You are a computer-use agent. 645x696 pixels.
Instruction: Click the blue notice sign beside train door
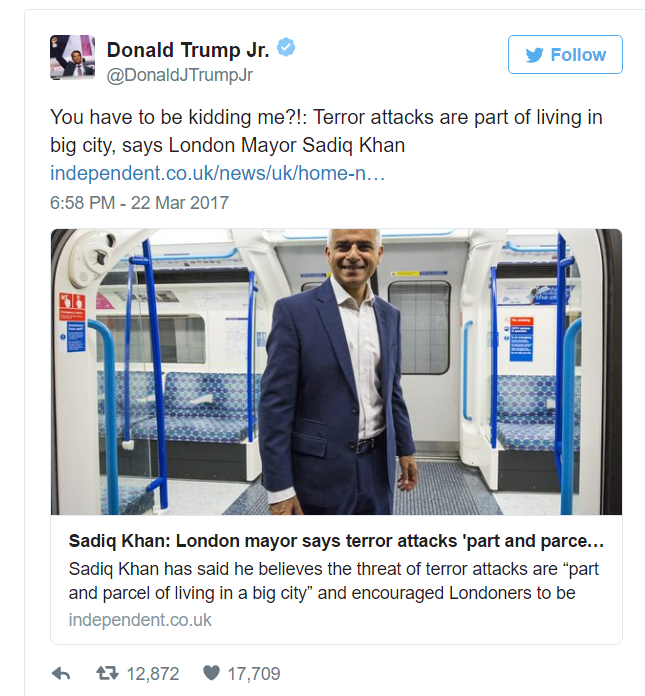click(x=521, y=340)
